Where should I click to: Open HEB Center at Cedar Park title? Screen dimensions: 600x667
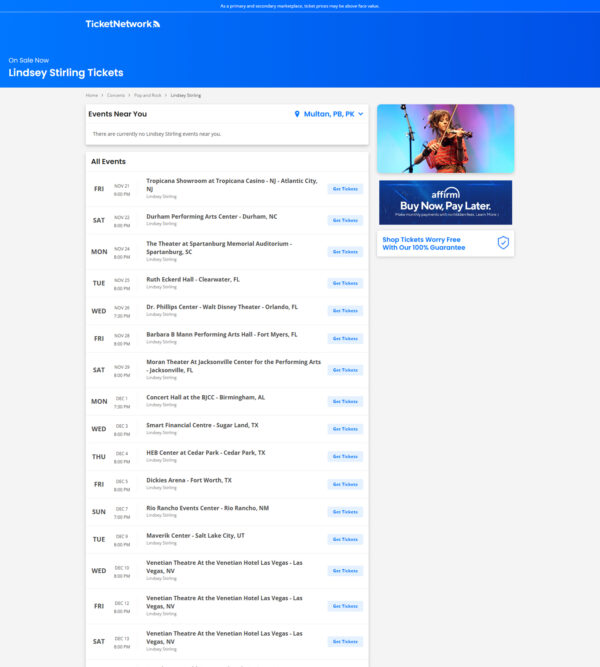(x=206, y=453)
